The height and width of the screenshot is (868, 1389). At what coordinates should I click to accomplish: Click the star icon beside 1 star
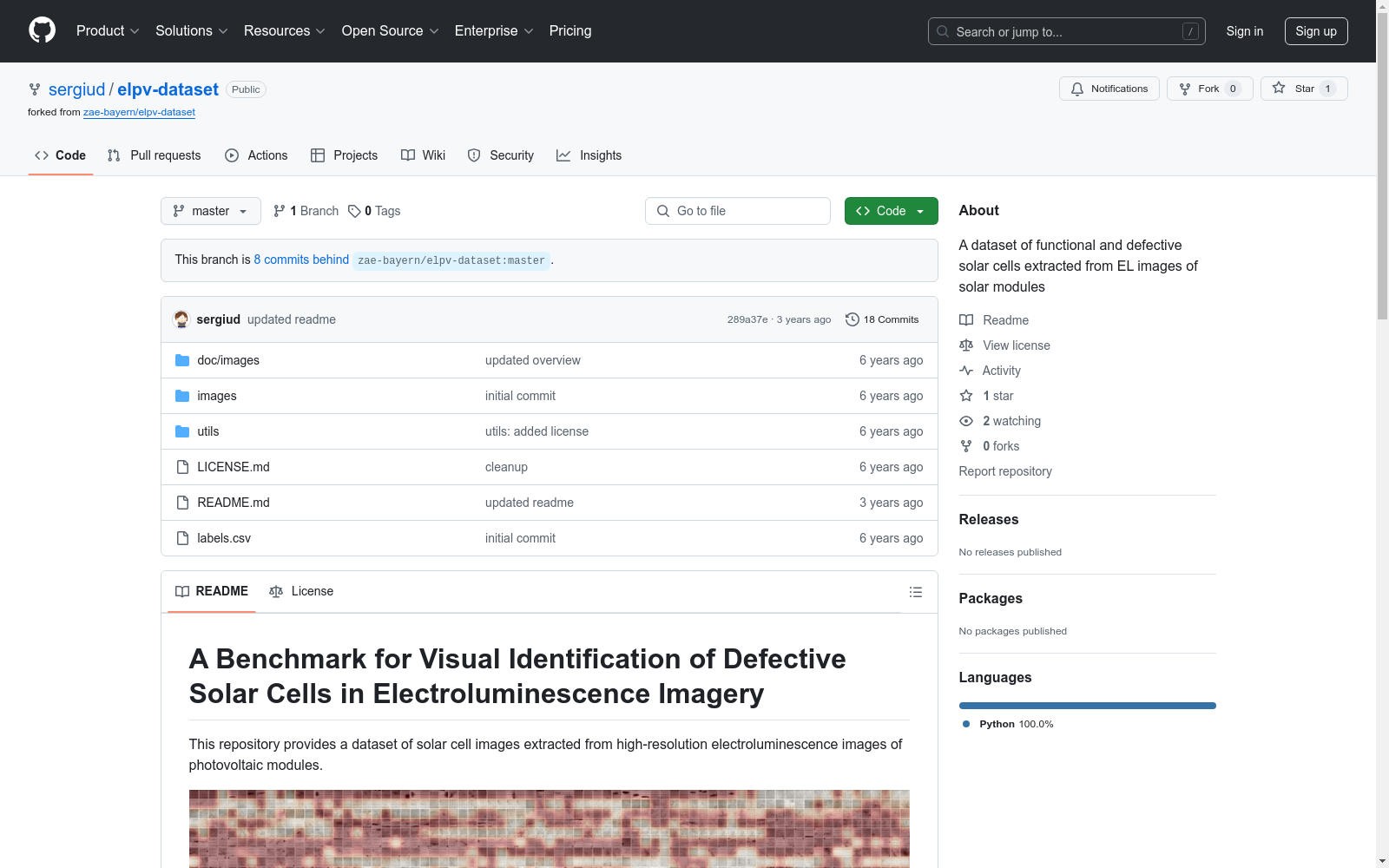(x=966, y=396)
